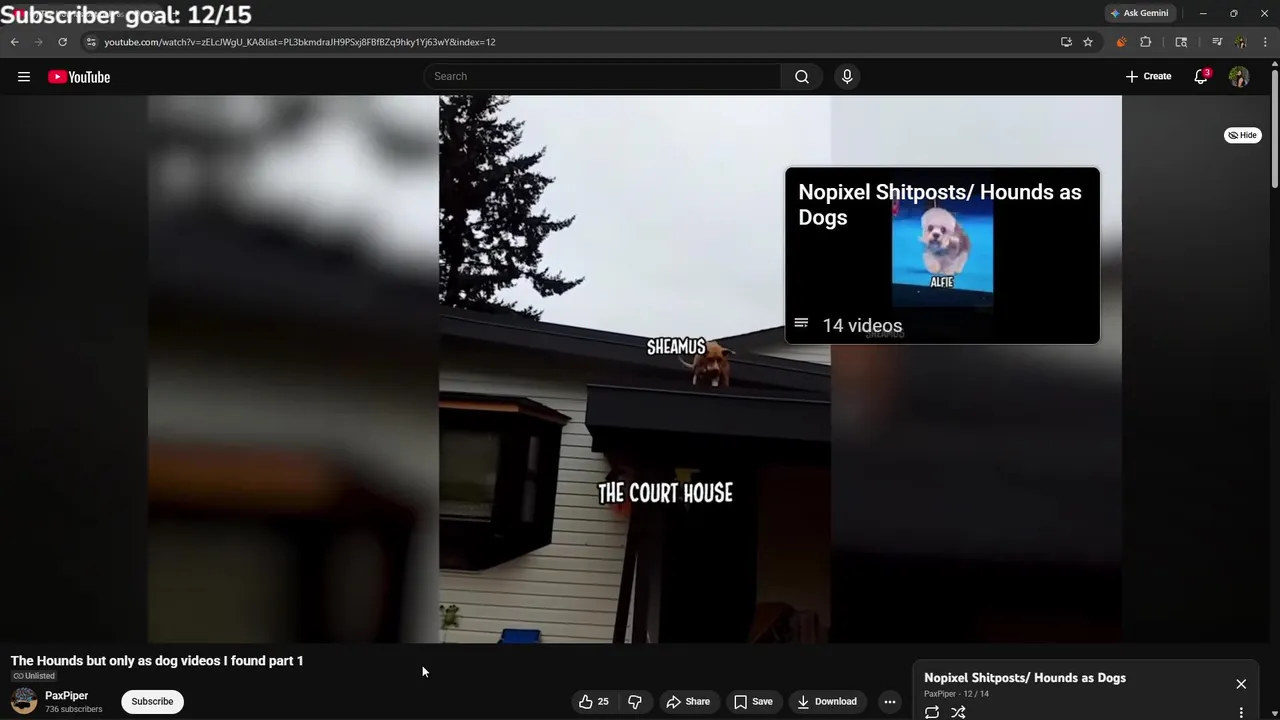This screenshot has width=1280, height=720.
Task: Go back in browser
Action: point(14,42)
